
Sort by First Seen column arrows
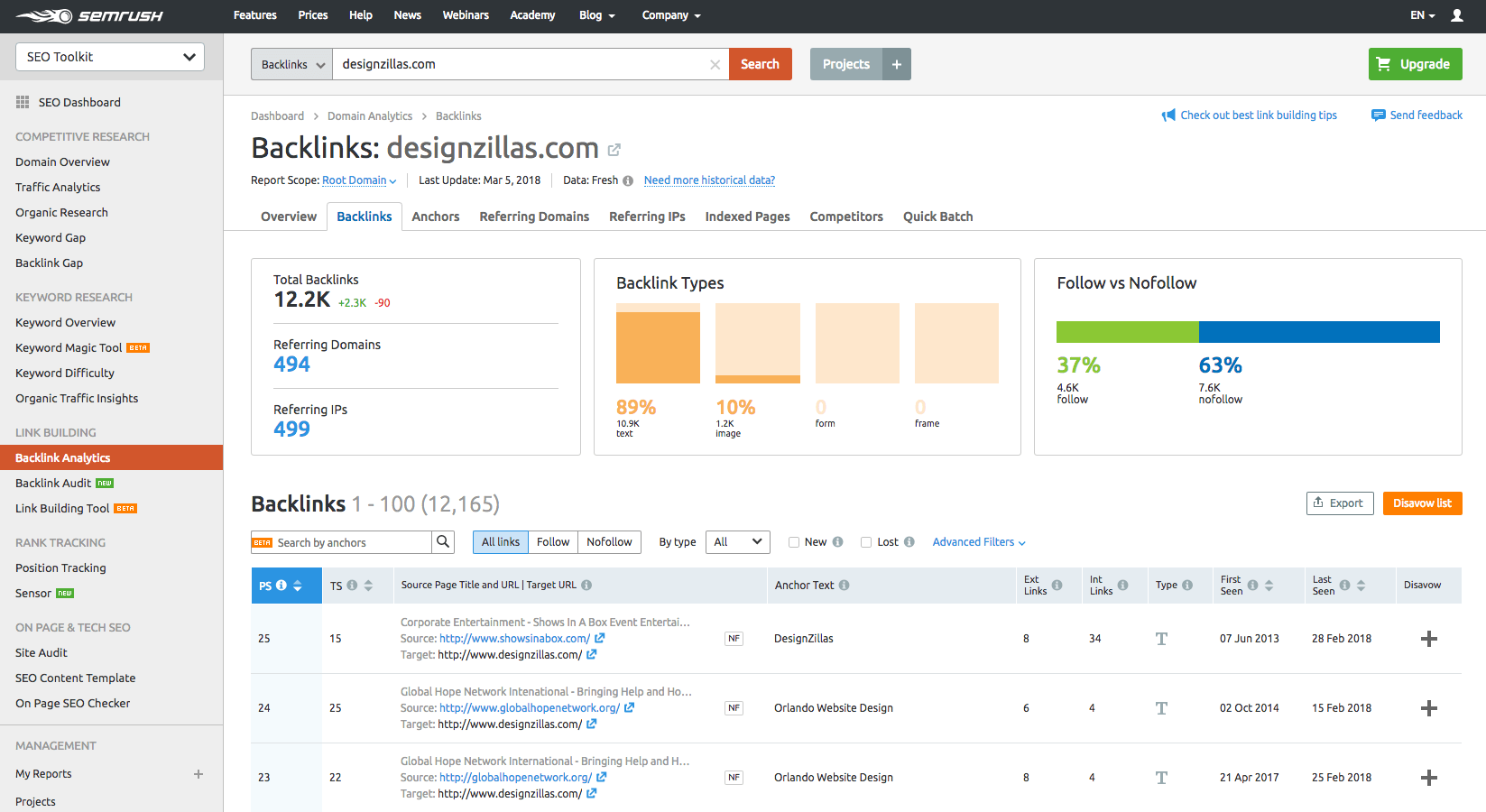pos(1269,586)
